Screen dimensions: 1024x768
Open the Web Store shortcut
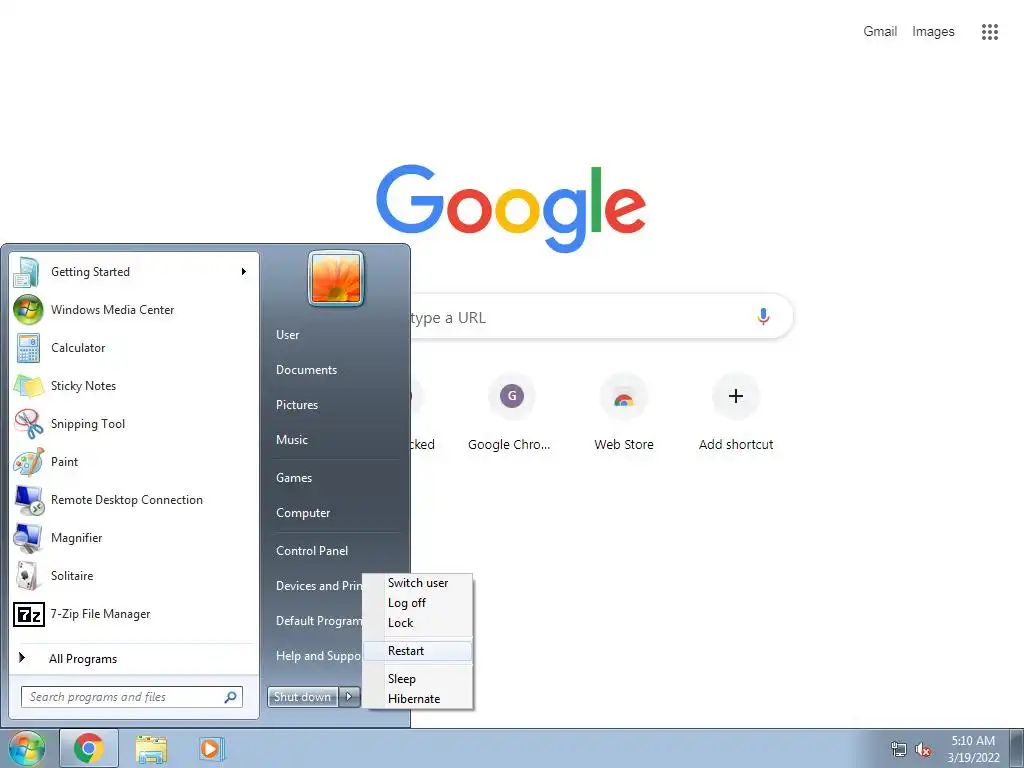tap(624, 413)
